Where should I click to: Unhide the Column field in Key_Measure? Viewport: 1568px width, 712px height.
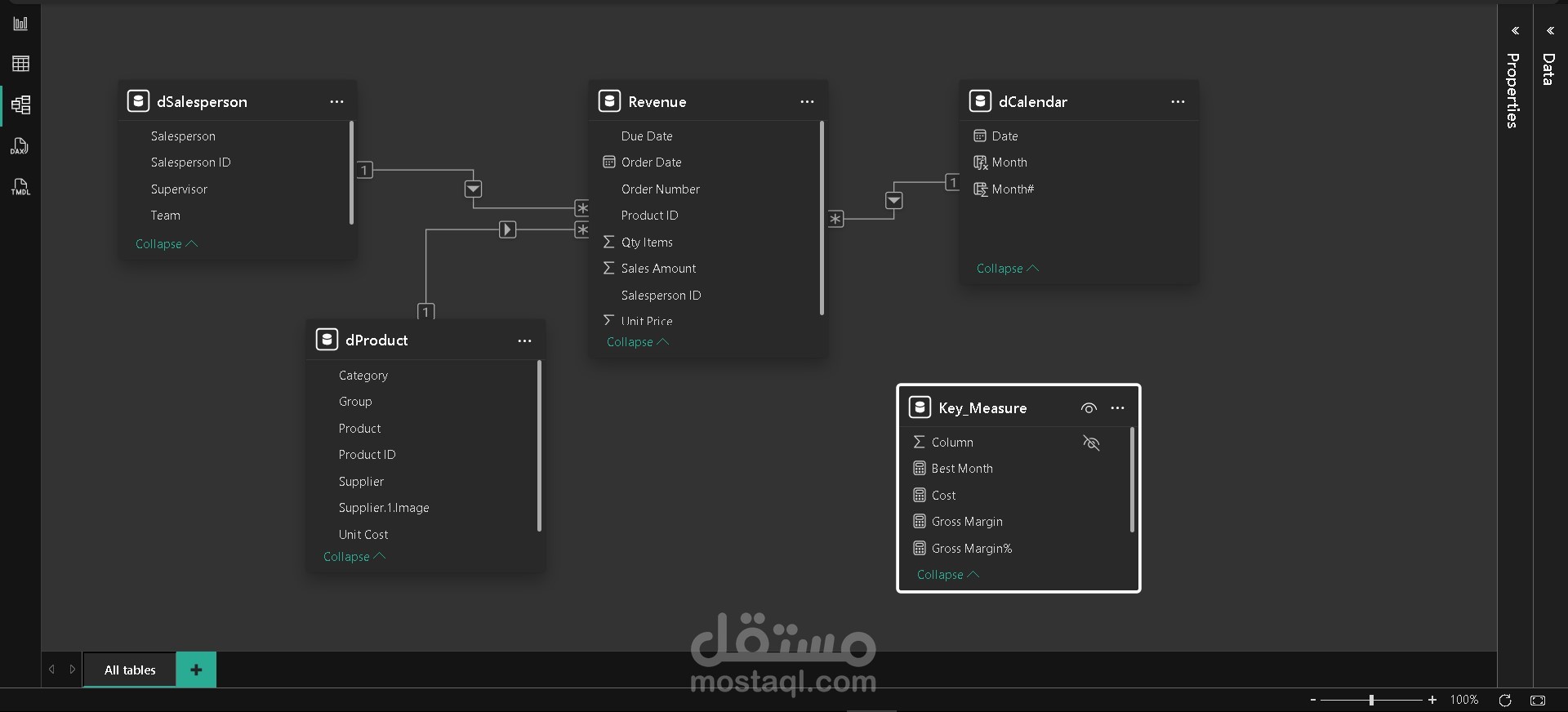click(1091, 443)
